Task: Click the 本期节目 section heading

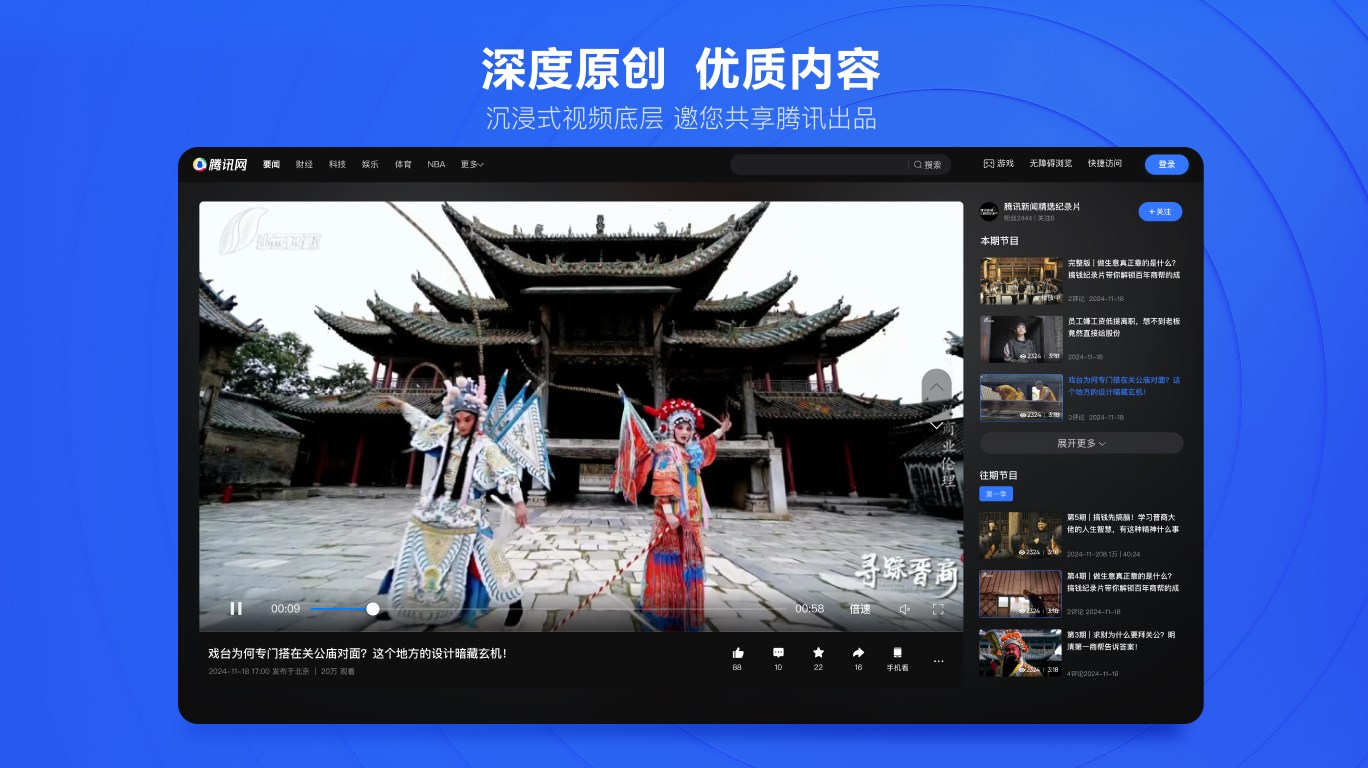Action: pos(999,241)
